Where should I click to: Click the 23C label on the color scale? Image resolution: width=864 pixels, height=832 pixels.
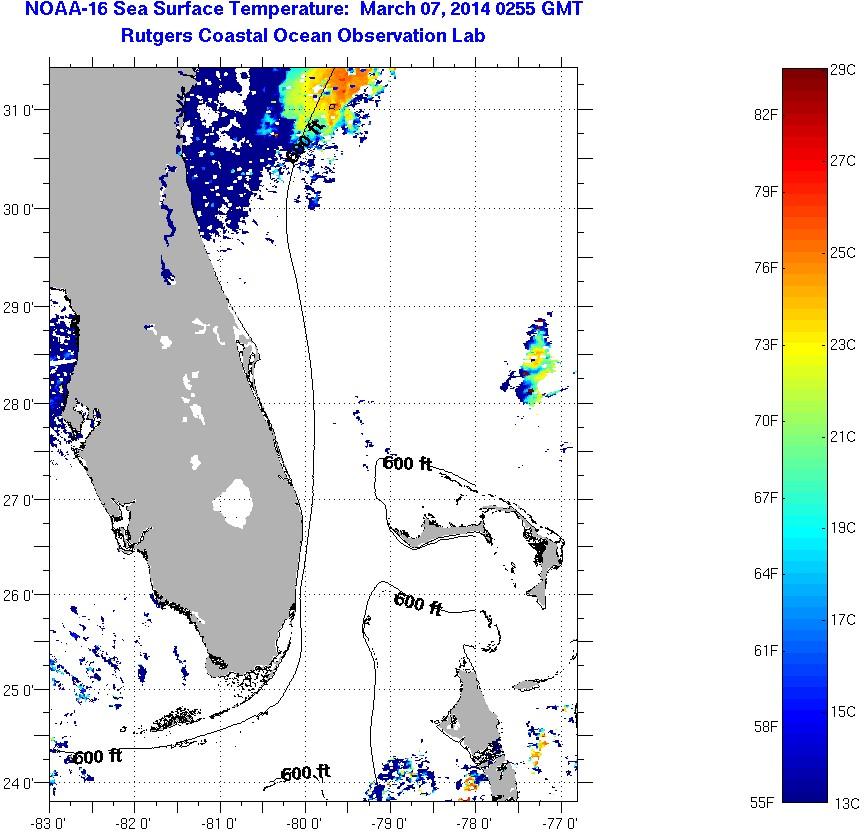pyautogui.click(x=843, y=345)
